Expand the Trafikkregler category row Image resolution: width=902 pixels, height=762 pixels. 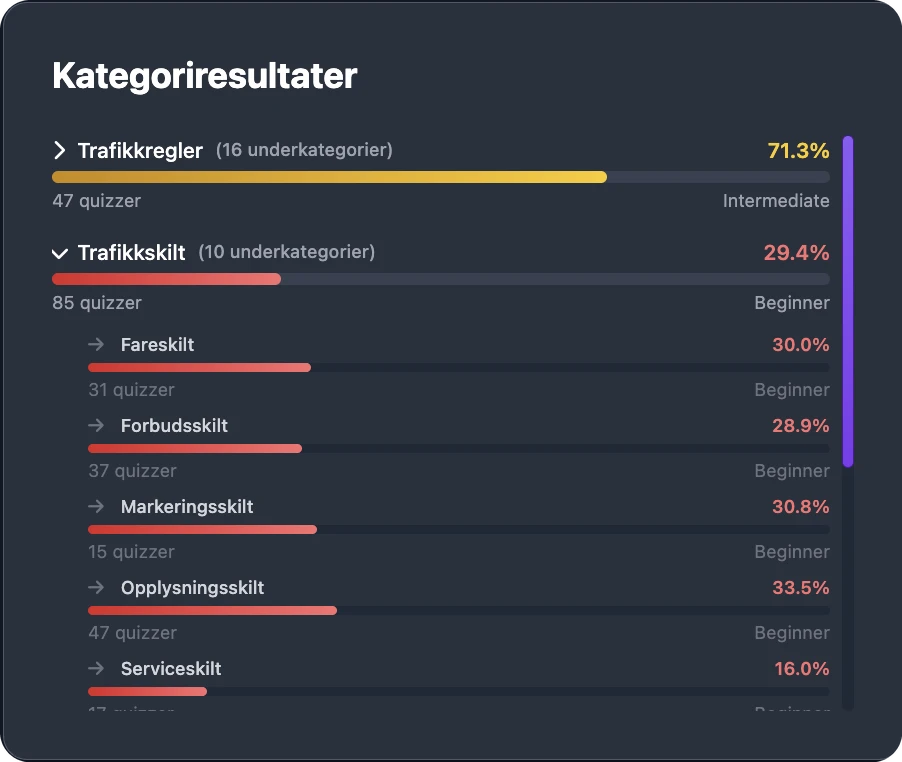(140, 150)
